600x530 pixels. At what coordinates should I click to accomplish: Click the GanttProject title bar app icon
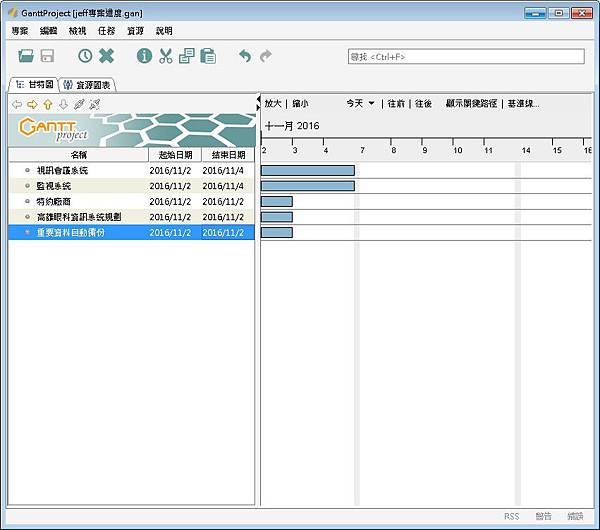(x=13, y=13)
